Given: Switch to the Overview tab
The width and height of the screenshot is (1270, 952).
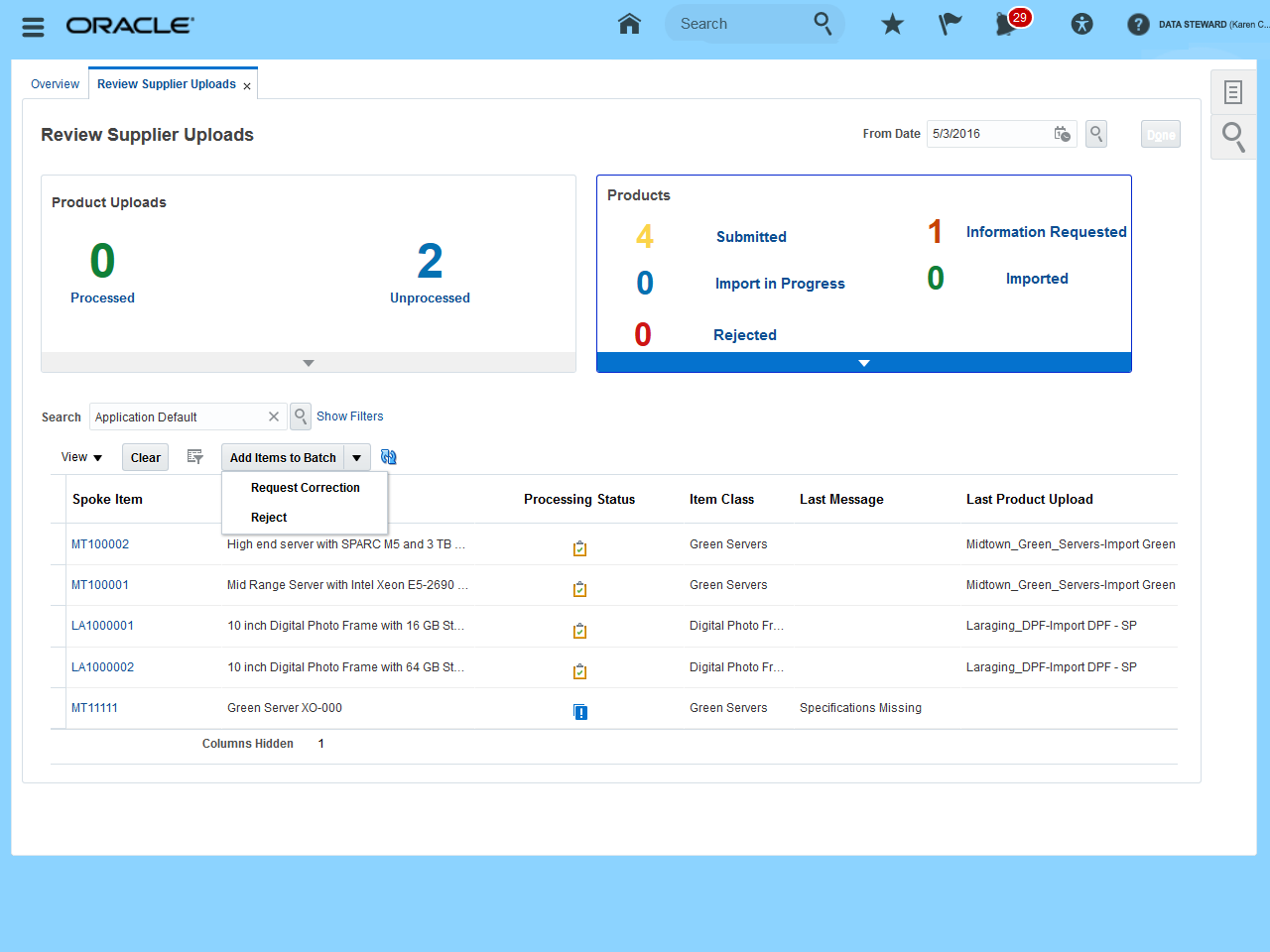Looking at the screenshot, I should point(55,83).
